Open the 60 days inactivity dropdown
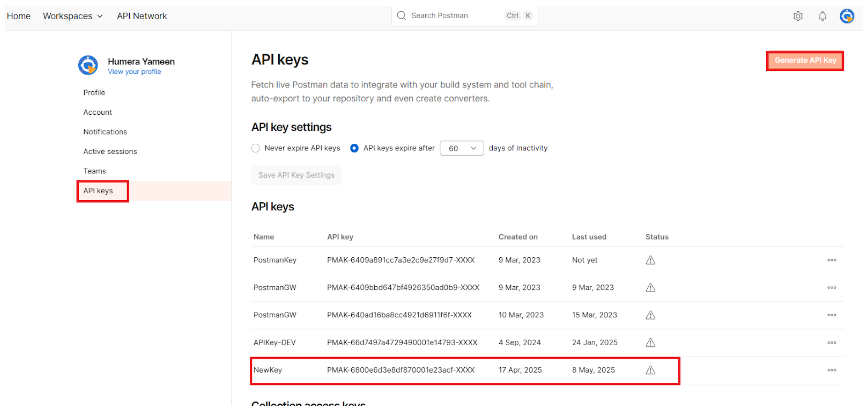Viewport: 867px width, 412px height. [x=462, y=148]
